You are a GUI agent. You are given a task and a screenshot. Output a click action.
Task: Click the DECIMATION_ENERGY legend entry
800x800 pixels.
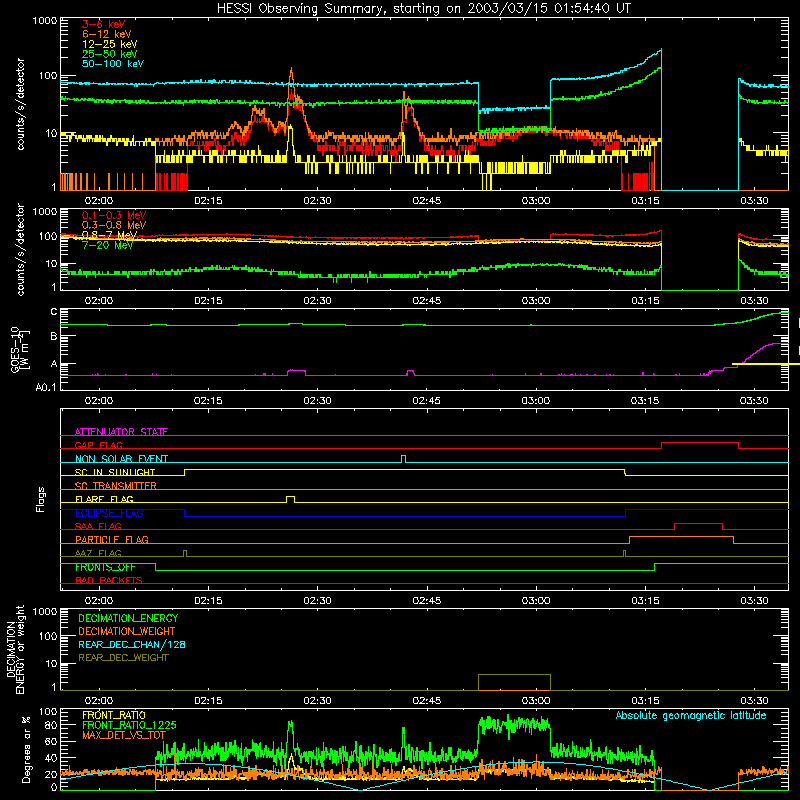coord(128,618)
